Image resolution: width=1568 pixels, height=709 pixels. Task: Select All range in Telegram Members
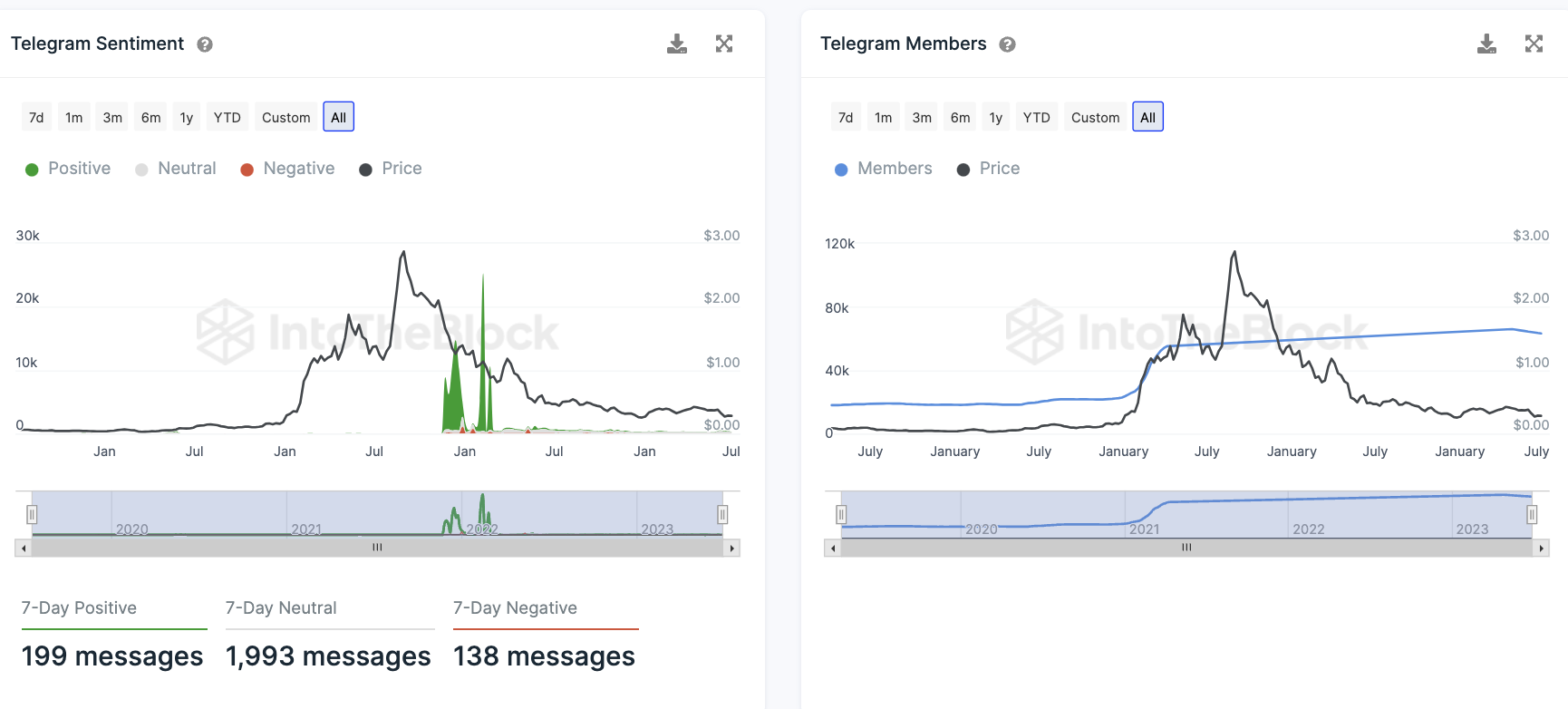pyautogui.click(x=1148, y=117)
